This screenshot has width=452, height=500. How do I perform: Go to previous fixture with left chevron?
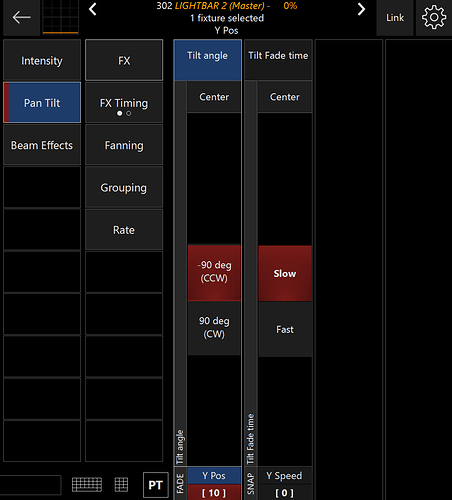(93, 9)
